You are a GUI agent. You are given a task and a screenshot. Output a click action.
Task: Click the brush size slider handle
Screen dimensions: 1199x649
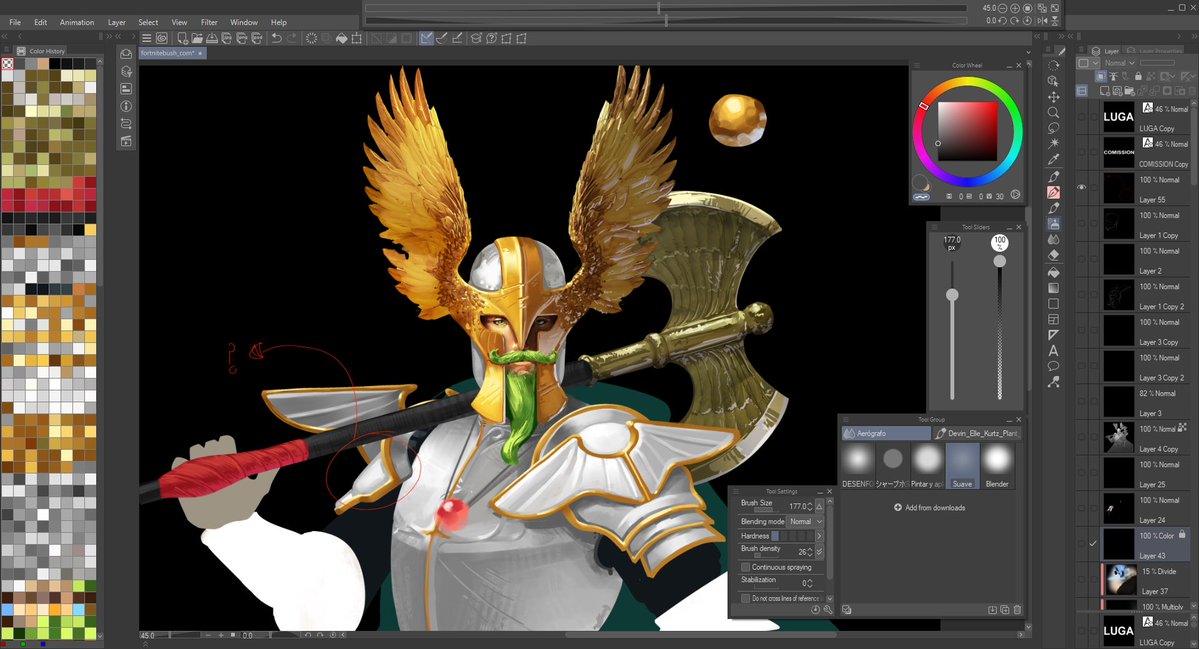point(952,295)
